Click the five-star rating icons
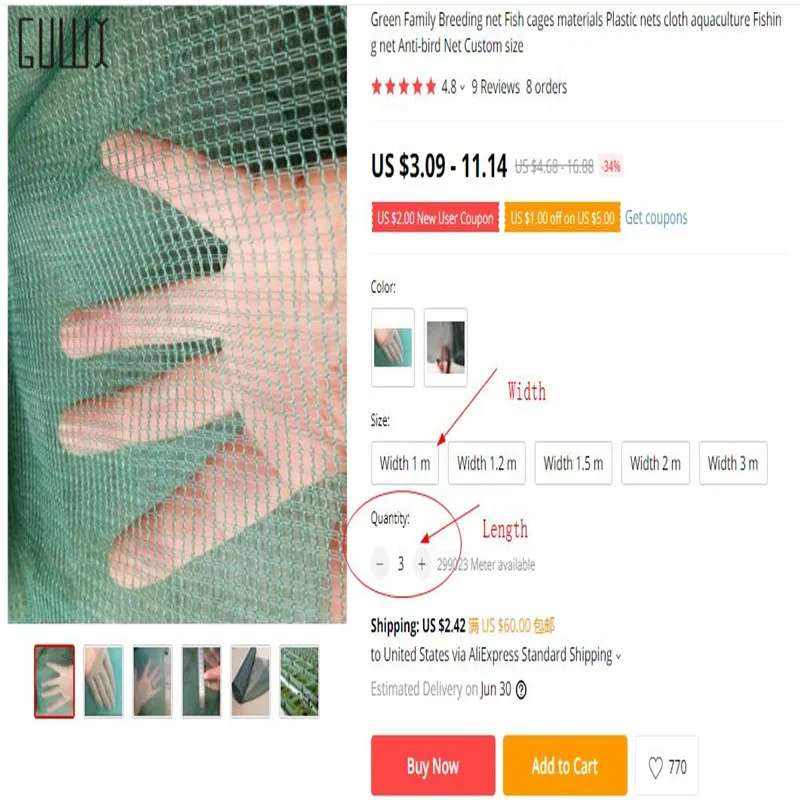The width and height of the screenshot is (800, 800). 404,87
